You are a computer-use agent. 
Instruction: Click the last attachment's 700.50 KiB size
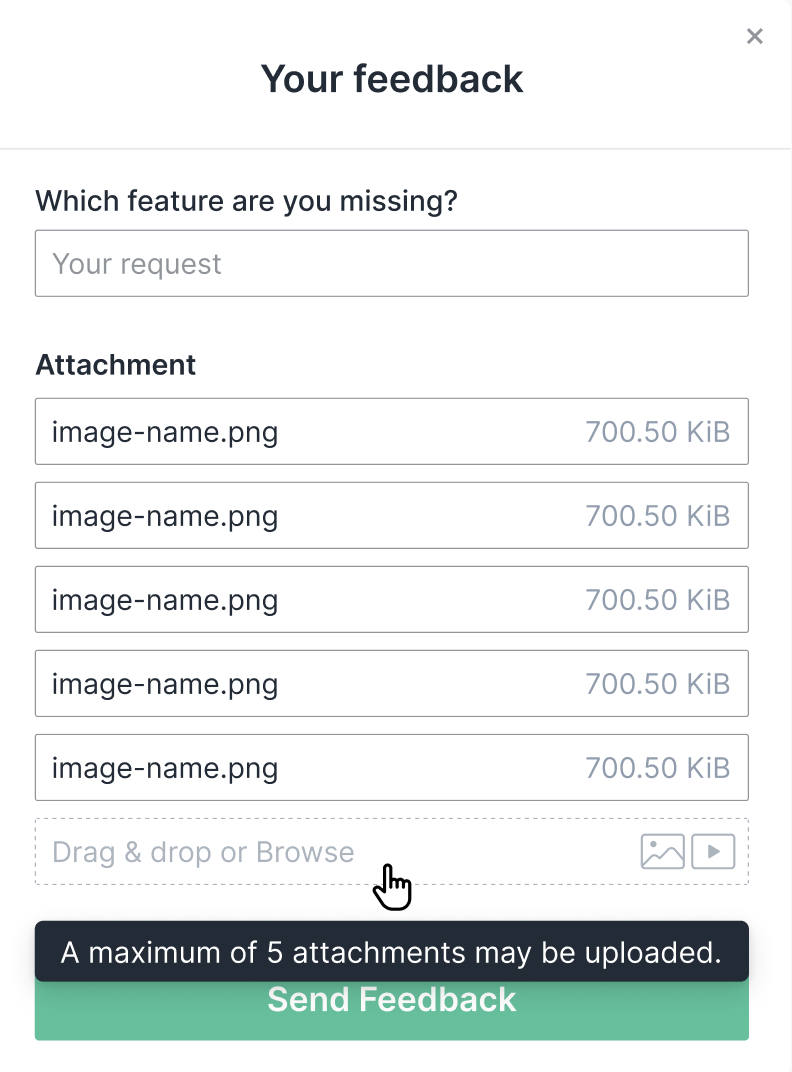657,768
